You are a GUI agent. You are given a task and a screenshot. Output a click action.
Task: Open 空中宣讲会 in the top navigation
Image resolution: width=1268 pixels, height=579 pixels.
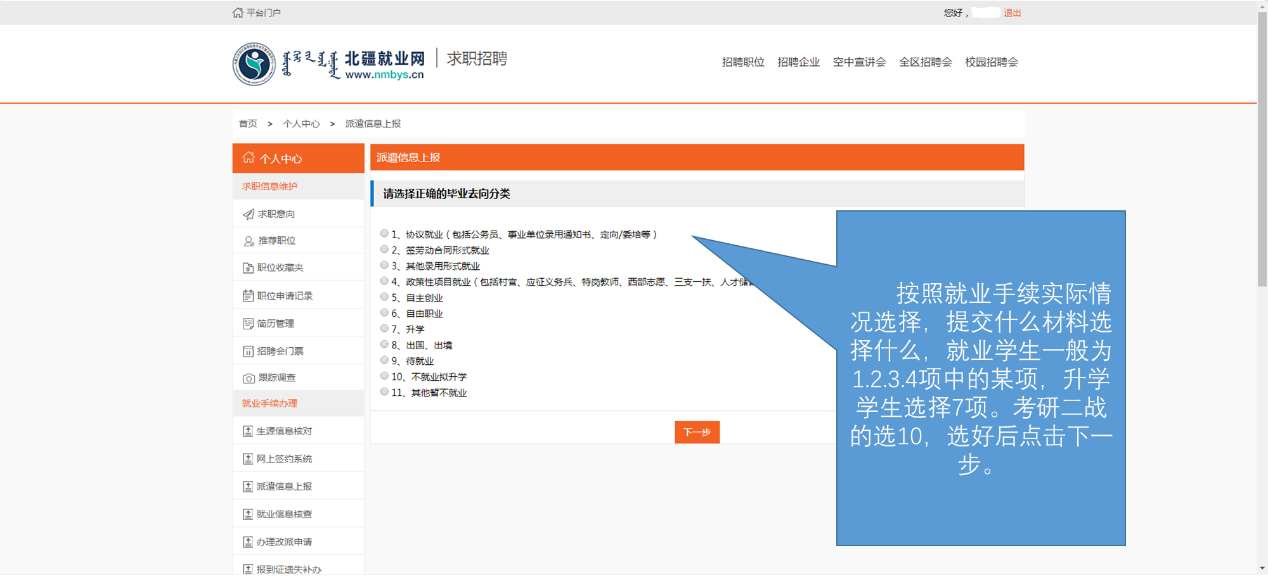click(859, 62)
